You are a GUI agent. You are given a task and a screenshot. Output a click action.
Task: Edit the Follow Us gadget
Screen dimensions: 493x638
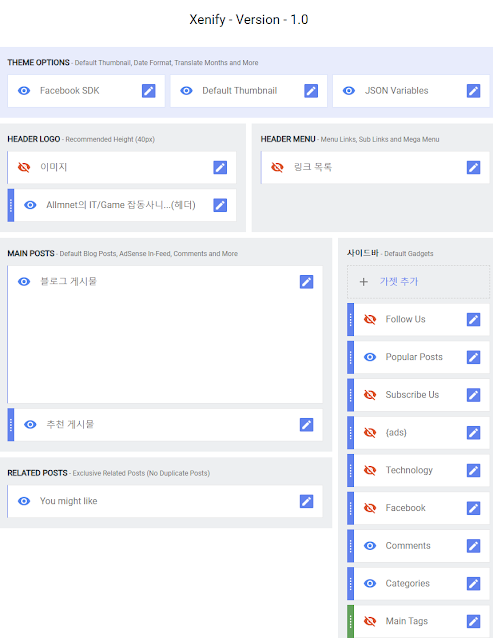[x=473, y=319]
